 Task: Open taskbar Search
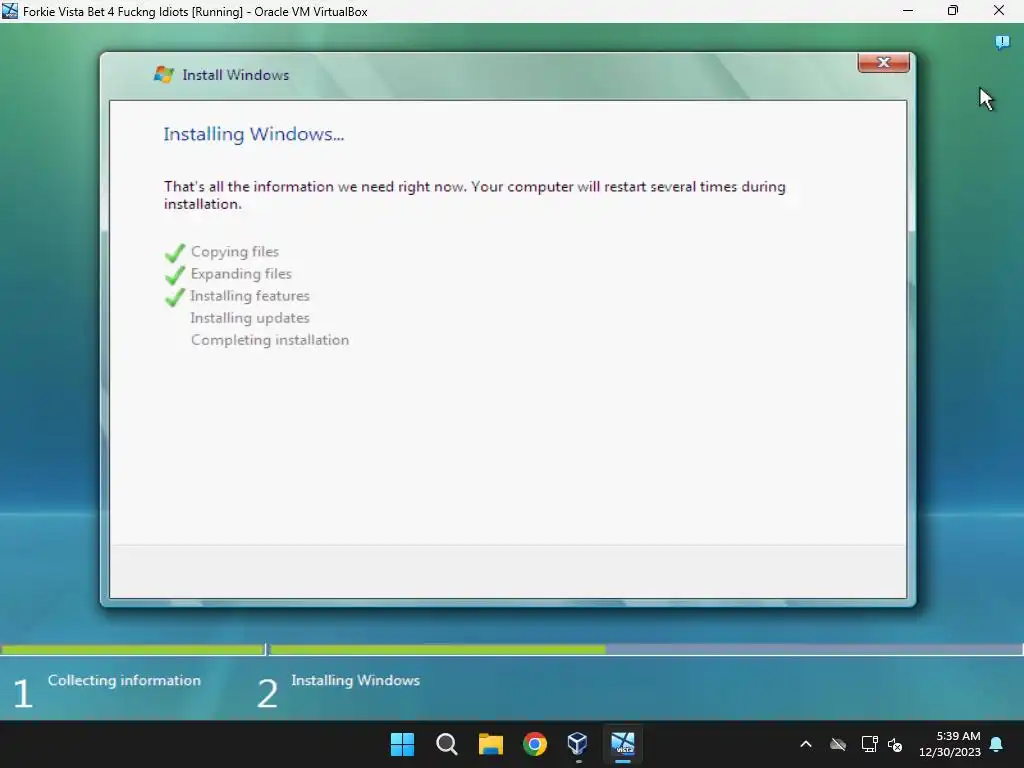point(447,744)
